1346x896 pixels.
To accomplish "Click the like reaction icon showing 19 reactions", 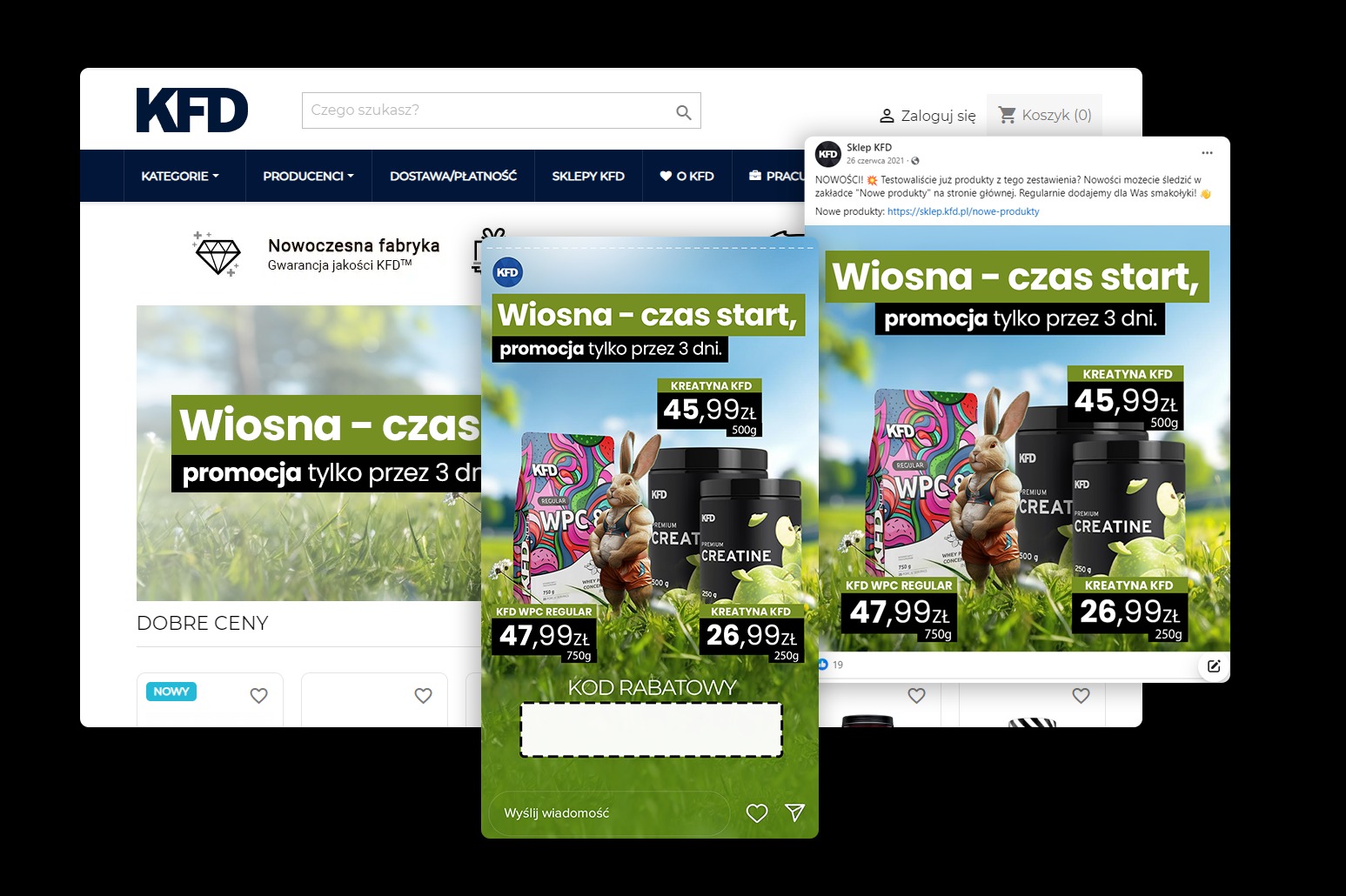I will tap(821, 664).
